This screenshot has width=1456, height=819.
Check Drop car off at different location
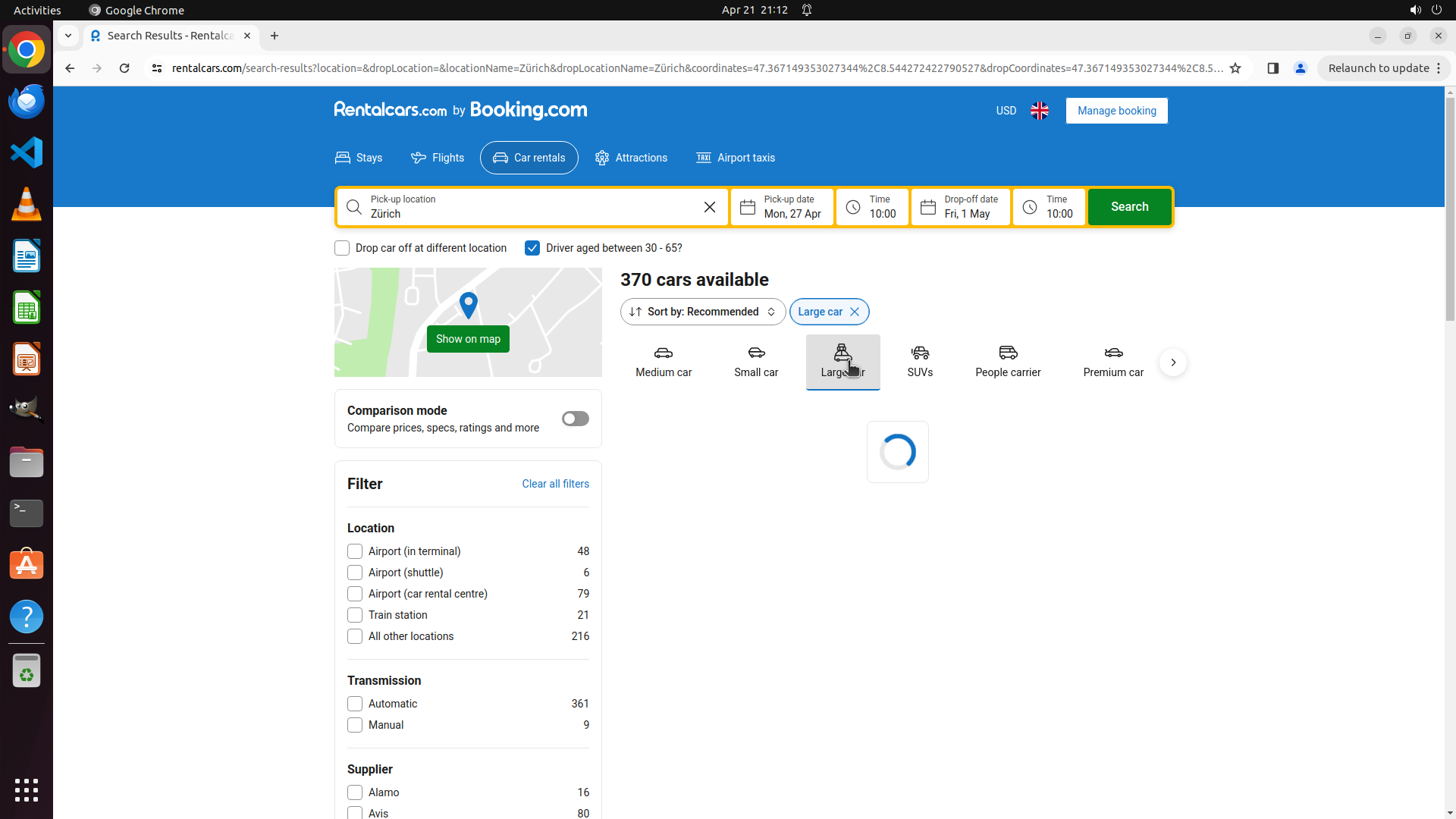pyautogui.click(x=342, y=248)
